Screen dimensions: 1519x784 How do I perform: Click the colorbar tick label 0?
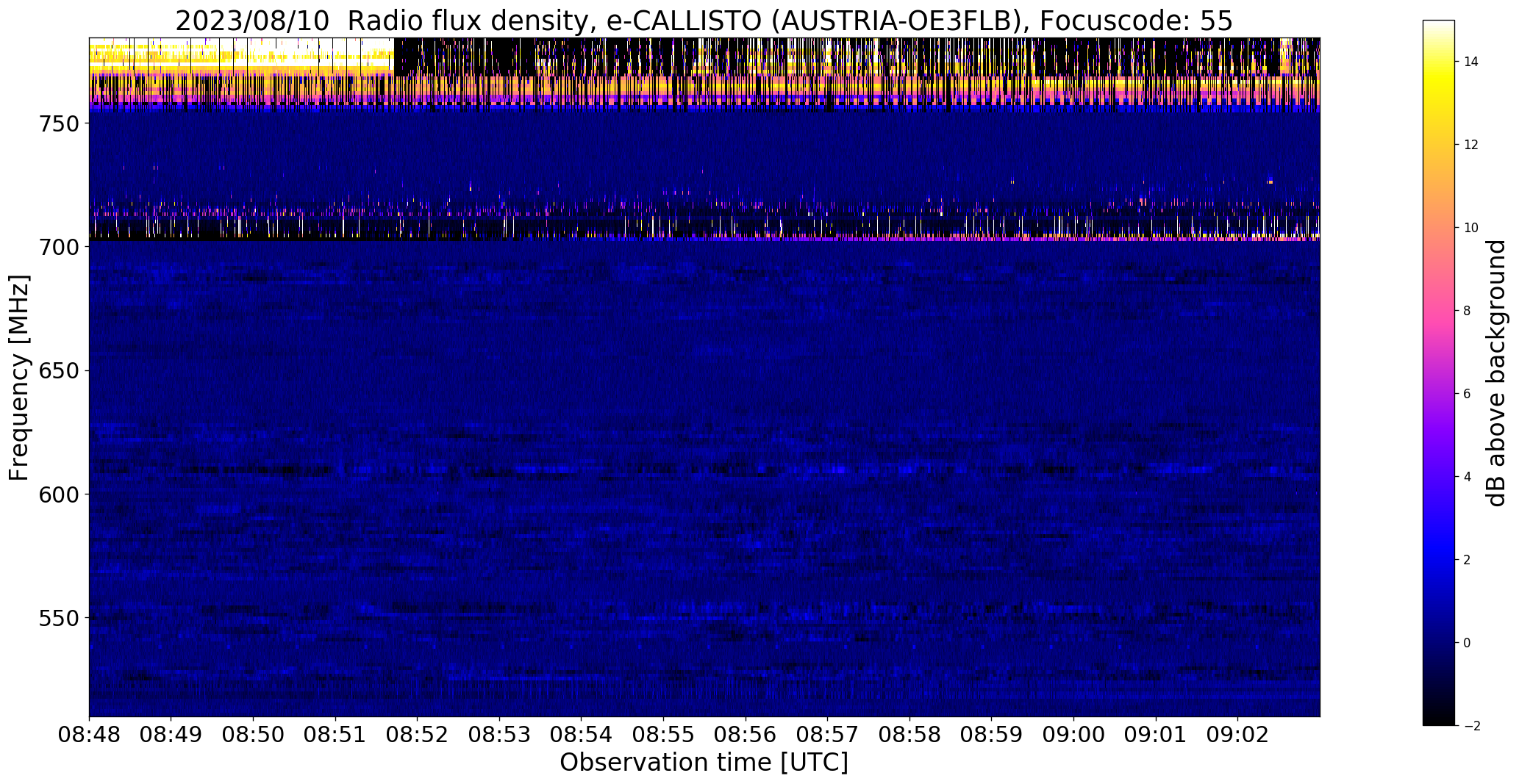pos(1467,643)
